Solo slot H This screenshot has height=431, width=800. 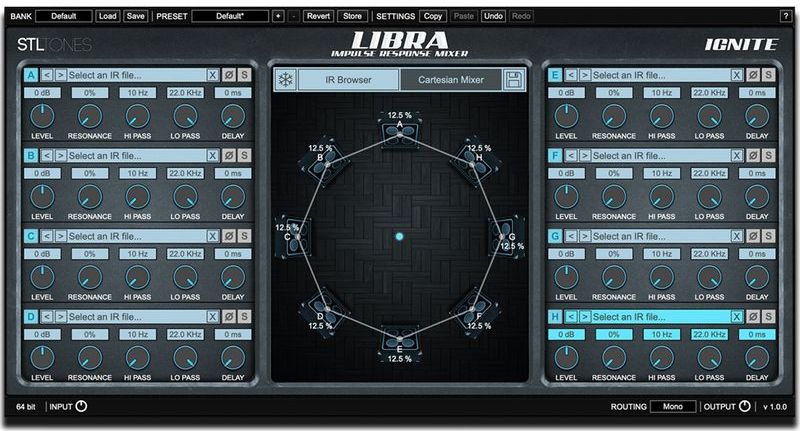(x=768, y=317)
